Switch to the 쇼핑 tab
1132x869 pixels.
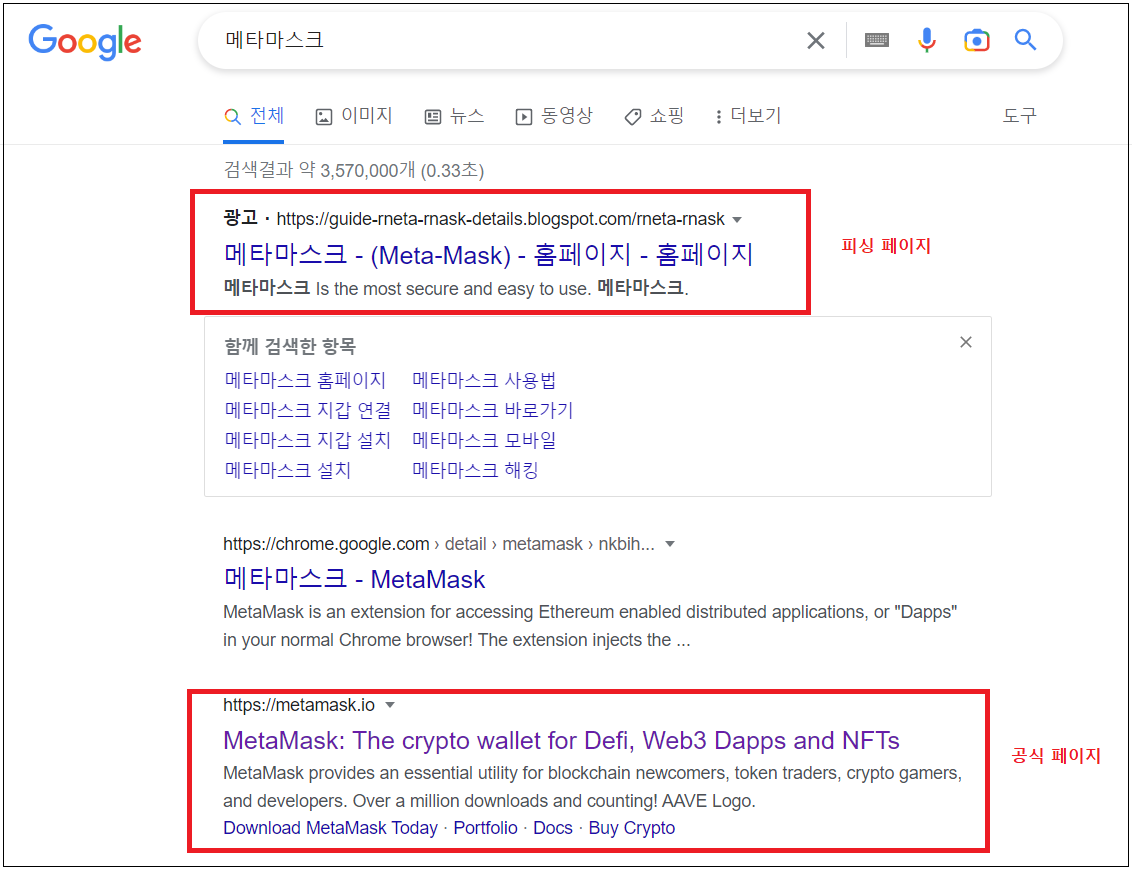coord(654,115)
